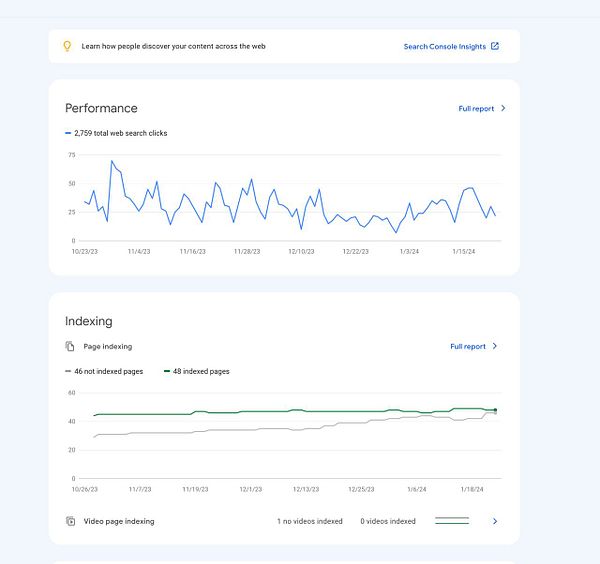Open the Search Console Insights link
The image size is (600, 564).
(x=444, y=46)
